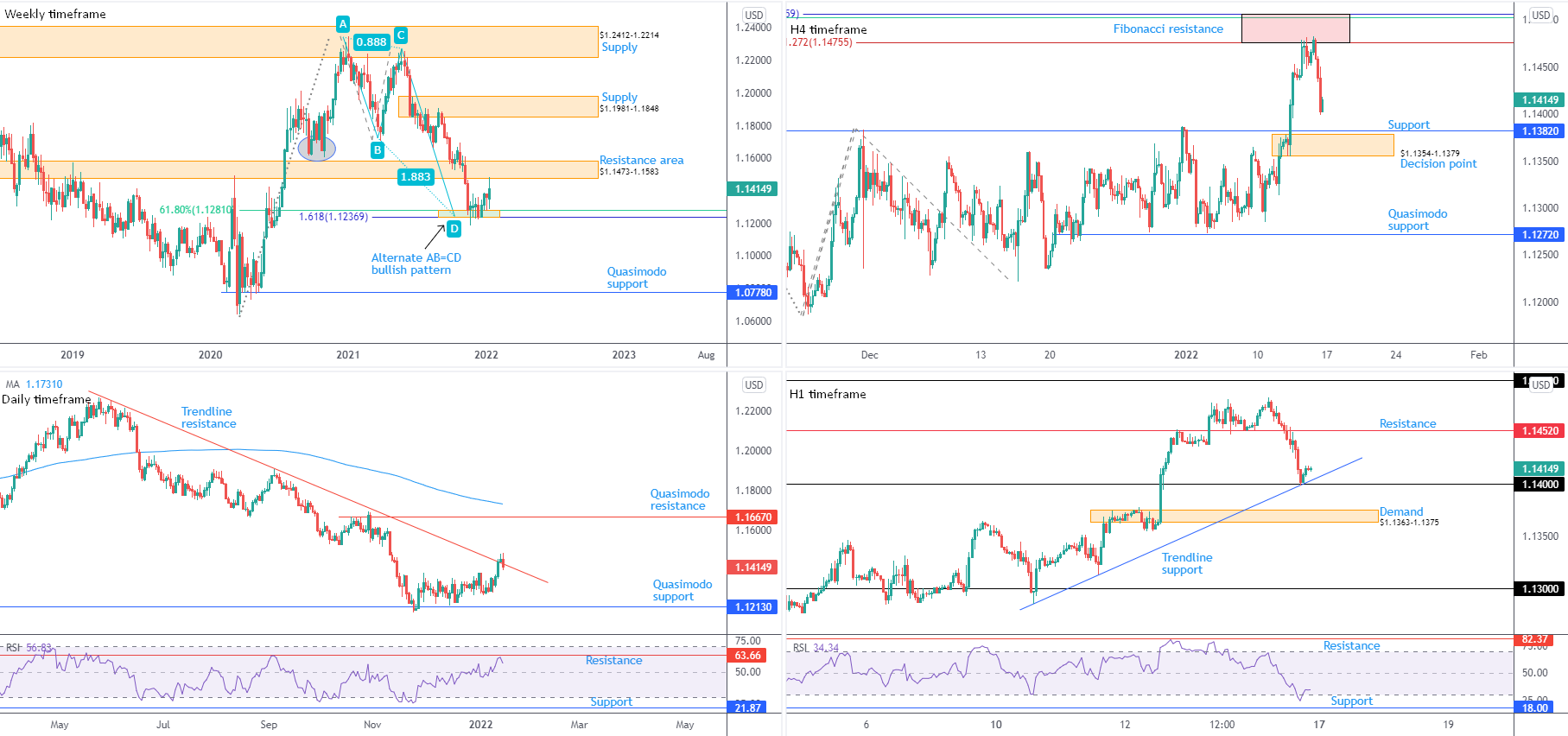Screen dimensions: 1568x736
Task: Click the 1.13000 price label on H1 axis
Action: click(1540, 589)
